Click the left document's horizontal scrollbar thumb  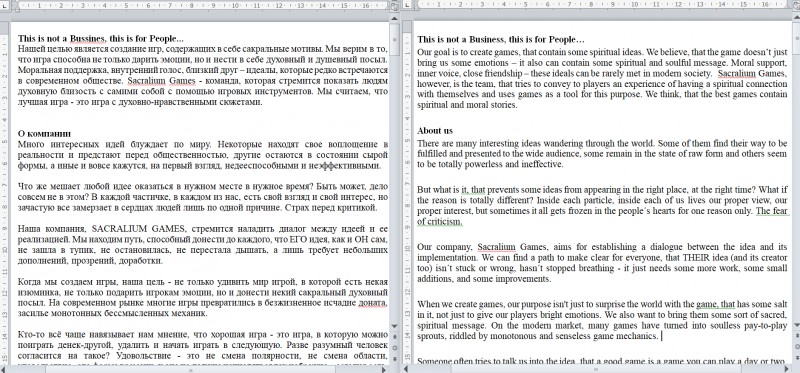191,369
